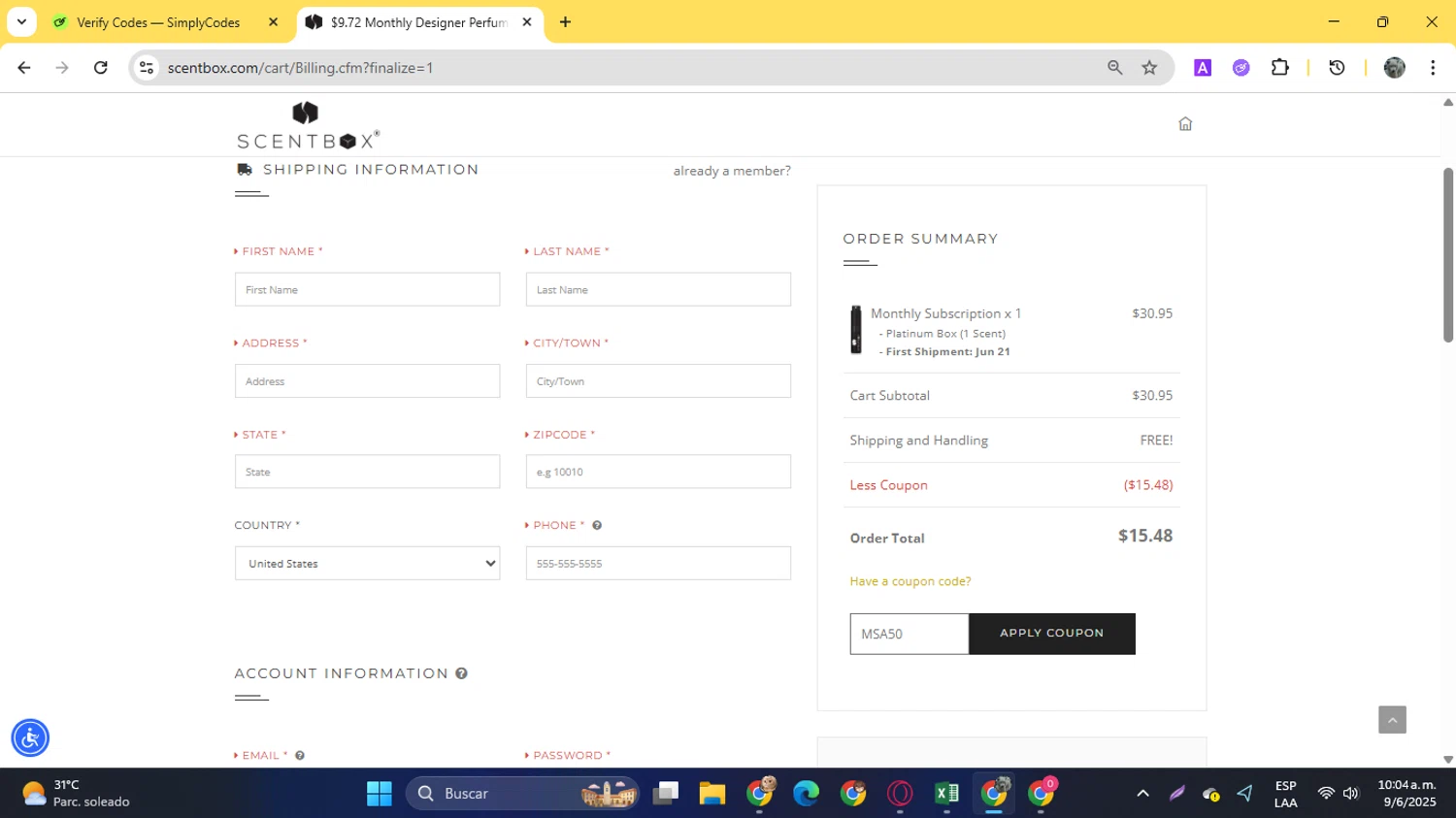
Task: Open site information icon in address bar
Action: click(x=147, y=68)
